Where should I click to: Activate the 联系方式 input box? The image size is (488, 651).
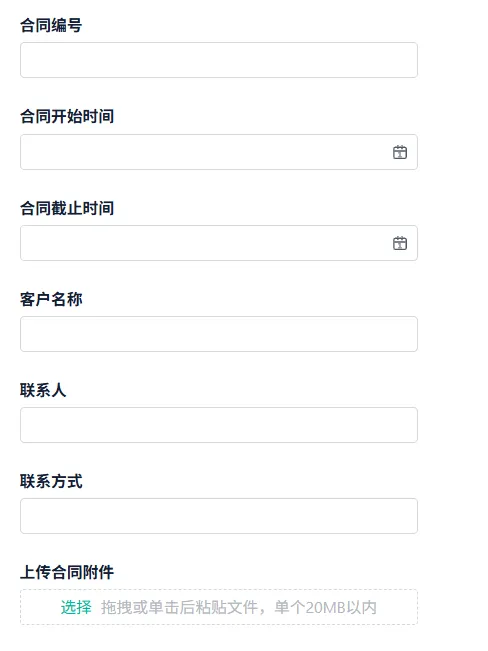tap(219, 516)
